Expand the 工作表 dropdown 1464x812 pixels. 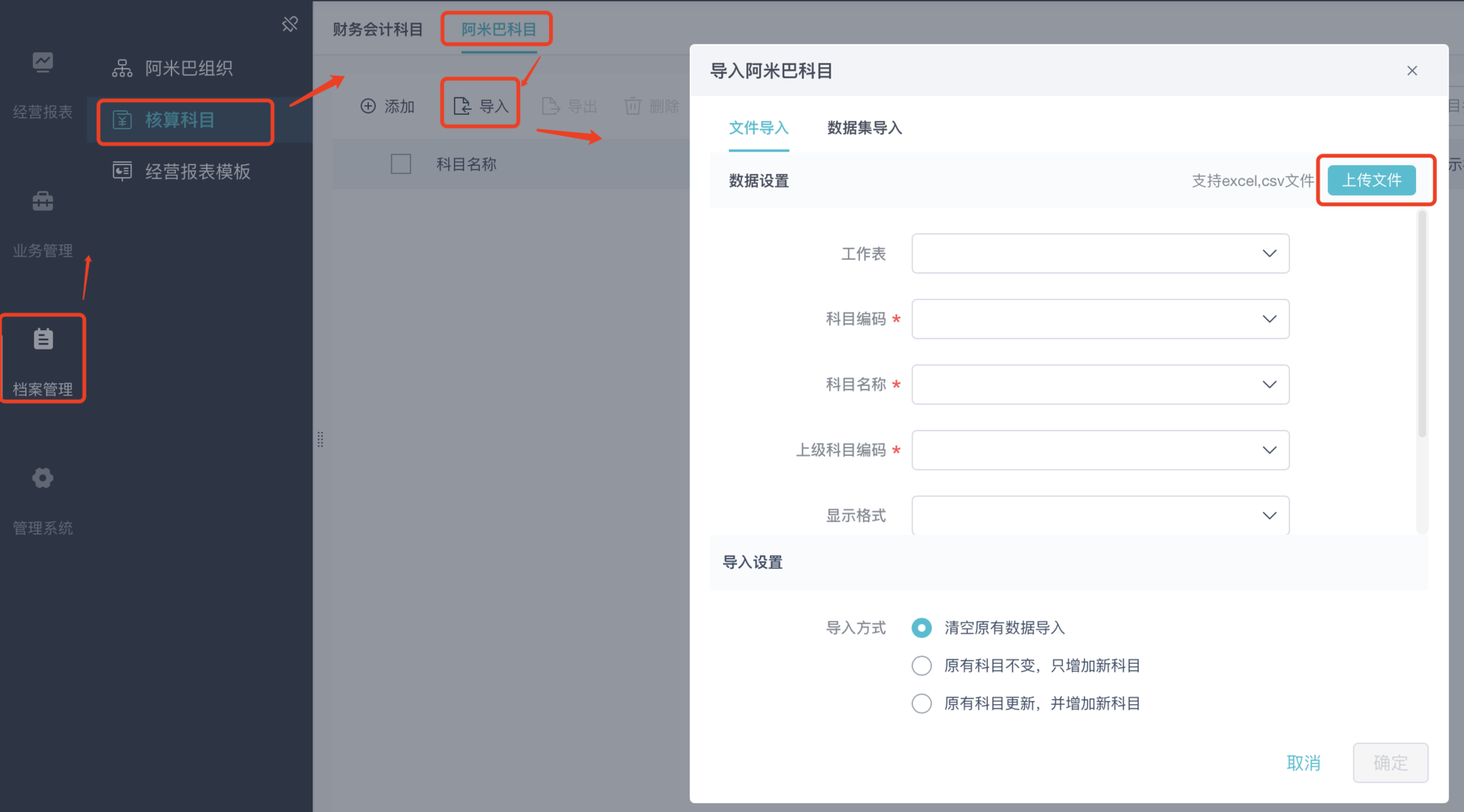coord(1100,253)
